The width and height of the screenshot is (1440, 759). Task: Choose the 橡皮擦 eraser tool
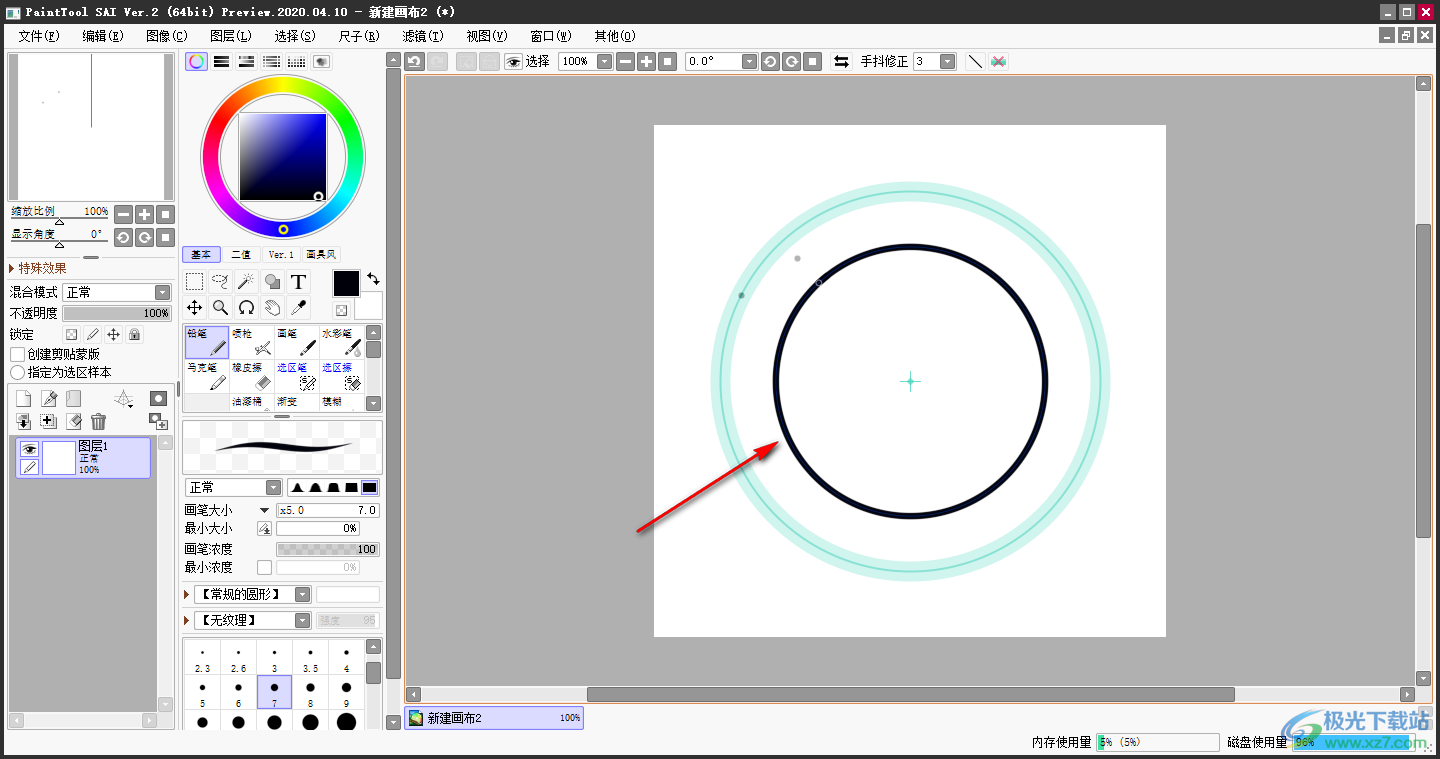(x=252, y=376)
